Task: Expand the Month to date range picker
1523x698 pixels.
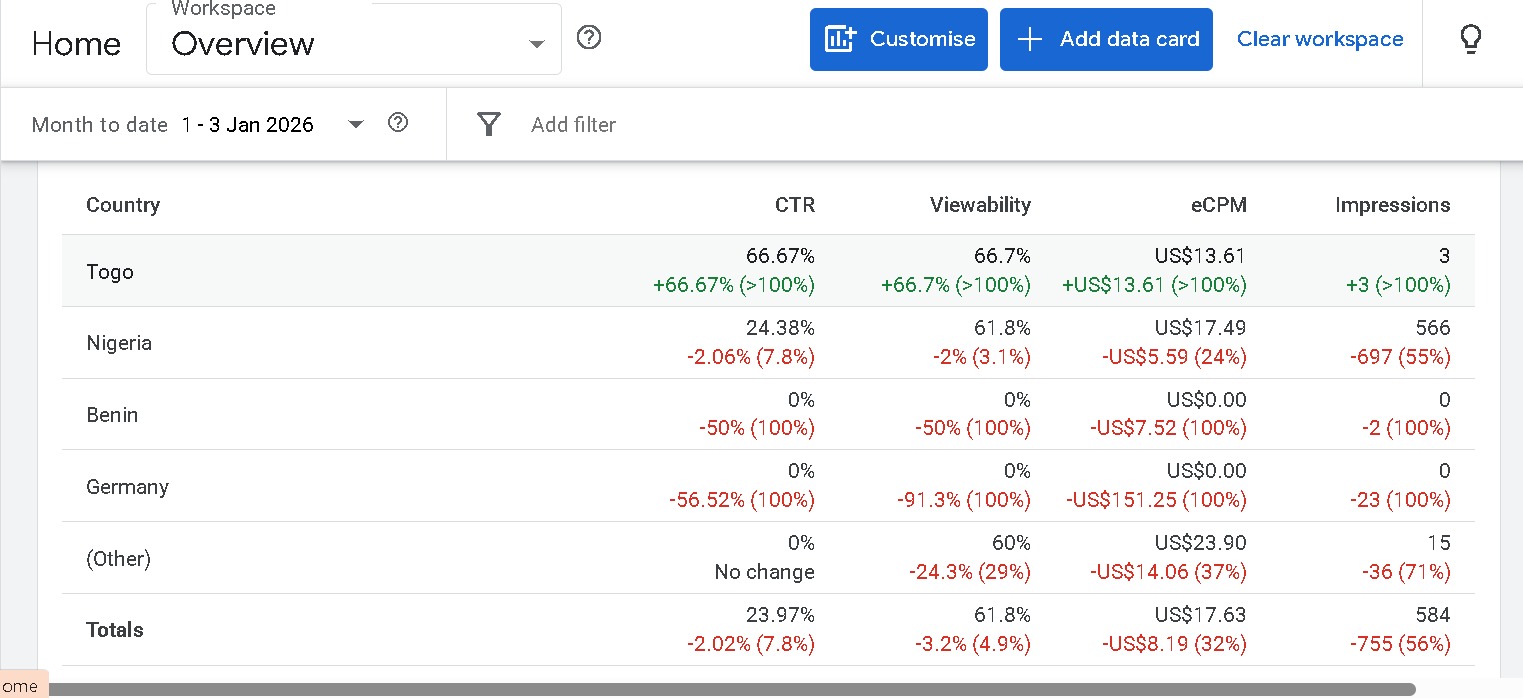Action: tap(355, 125)
